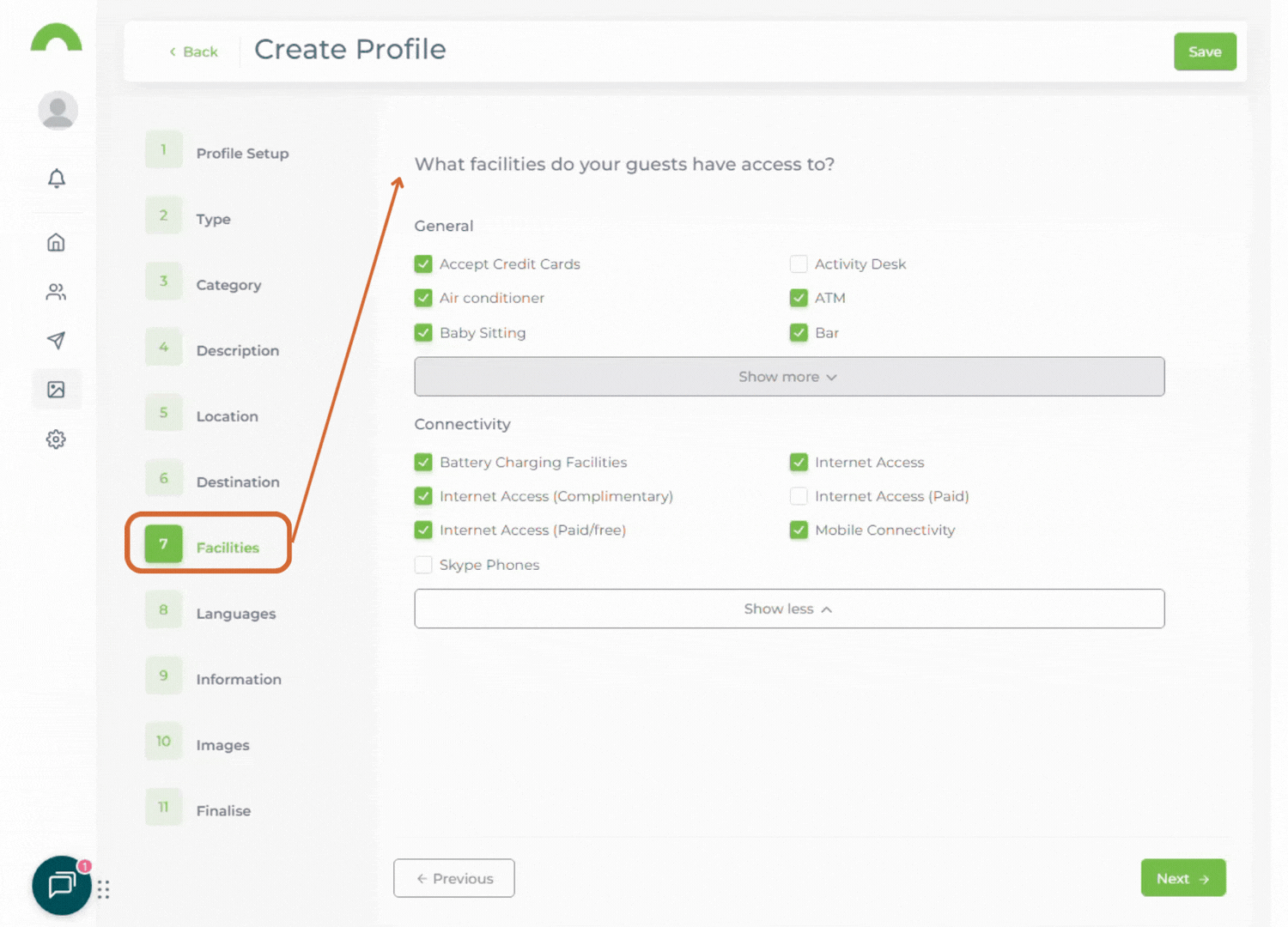Check the Internet Access (Paid) option
Viewport: 1288px width, 927px height.
click(799, 496)
